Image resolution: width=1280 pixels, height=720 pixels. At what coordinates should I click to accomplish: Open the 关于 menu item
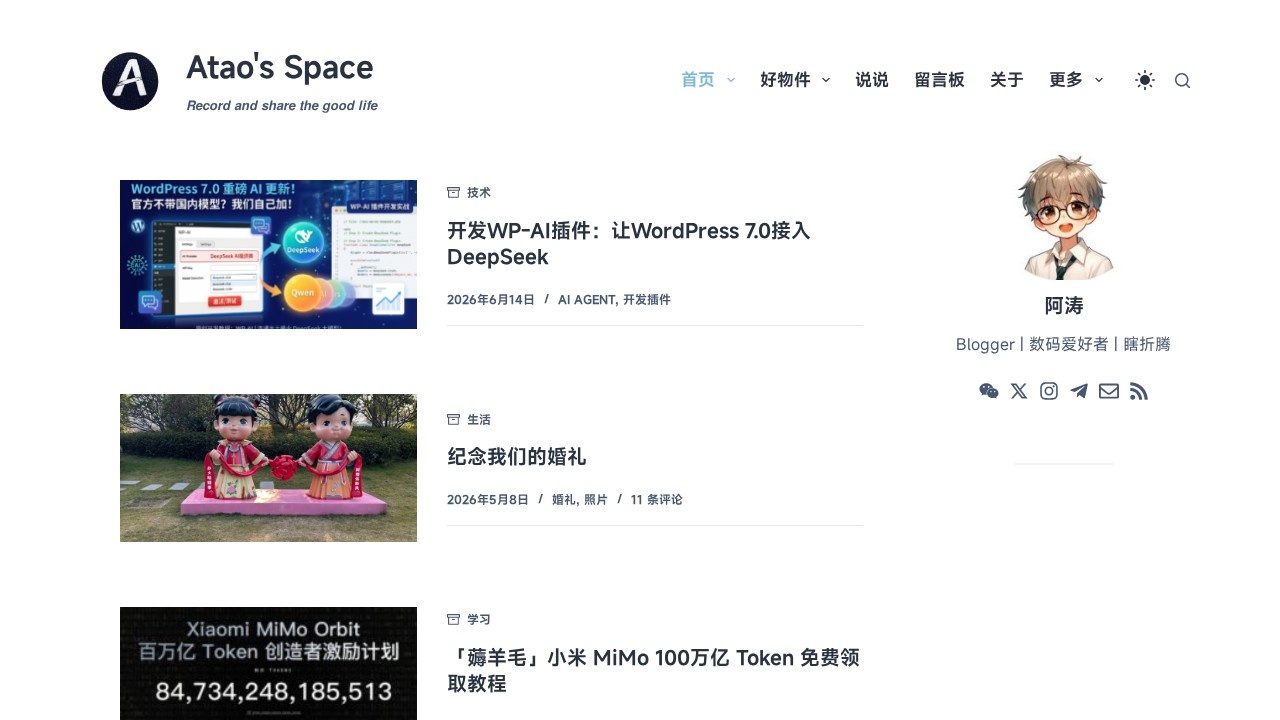[1007, 80]
